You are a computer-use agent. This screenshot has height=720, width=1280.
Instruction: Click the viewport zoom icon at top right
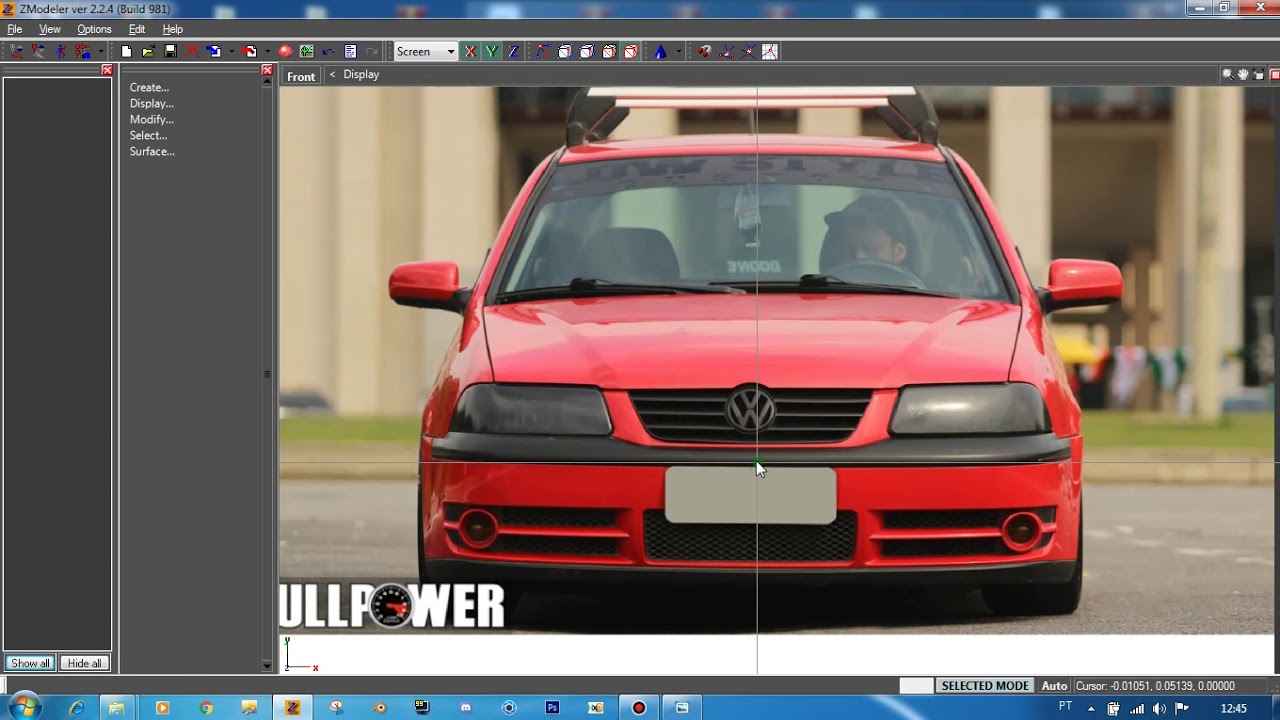[x=1227, y=75]
